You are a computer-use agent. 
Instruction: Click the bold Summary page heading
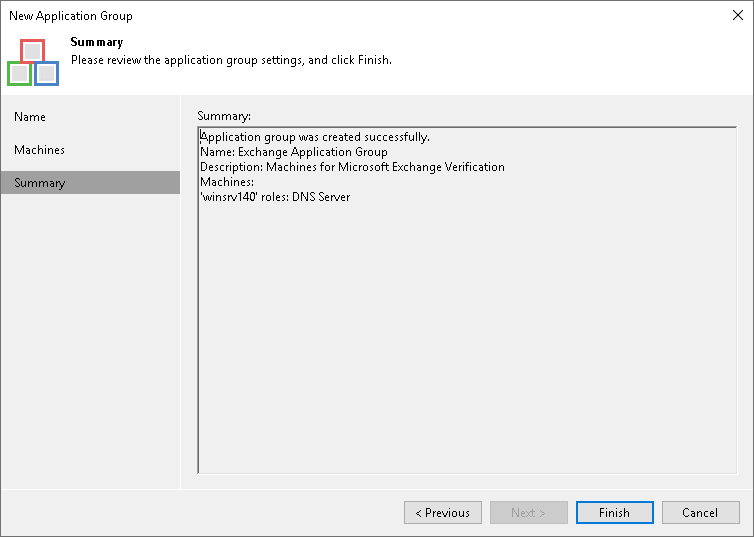97,42
